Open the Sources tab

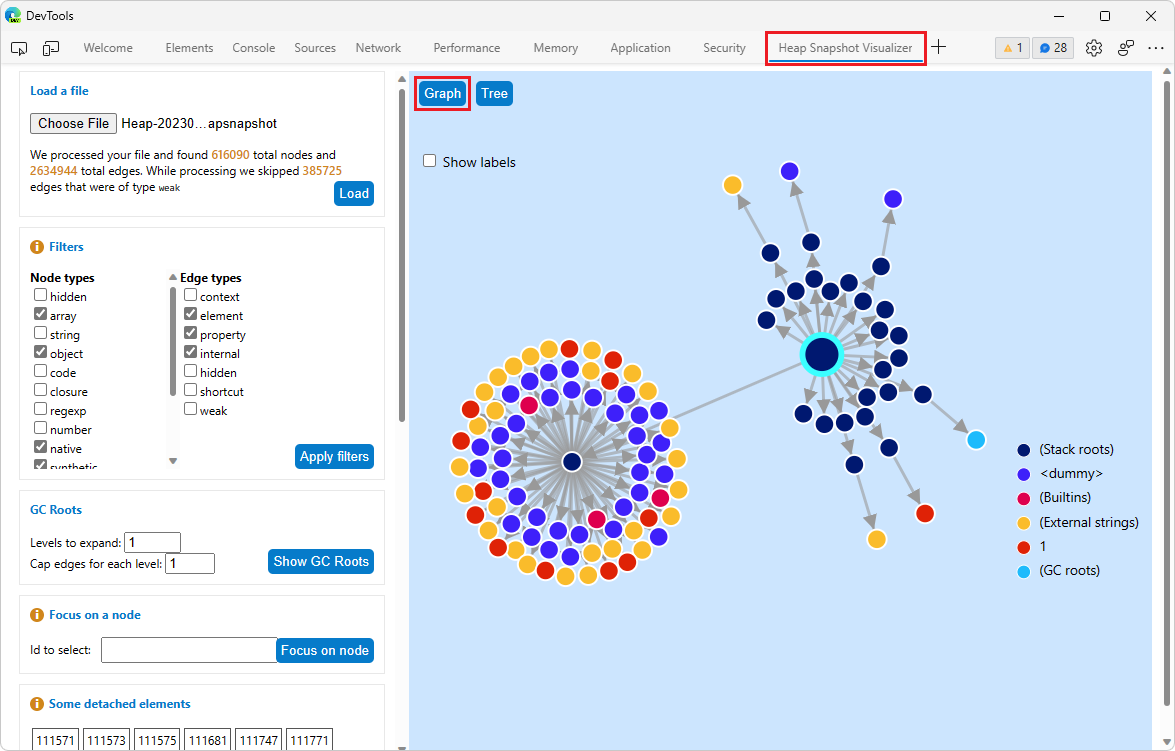point(315,48)
